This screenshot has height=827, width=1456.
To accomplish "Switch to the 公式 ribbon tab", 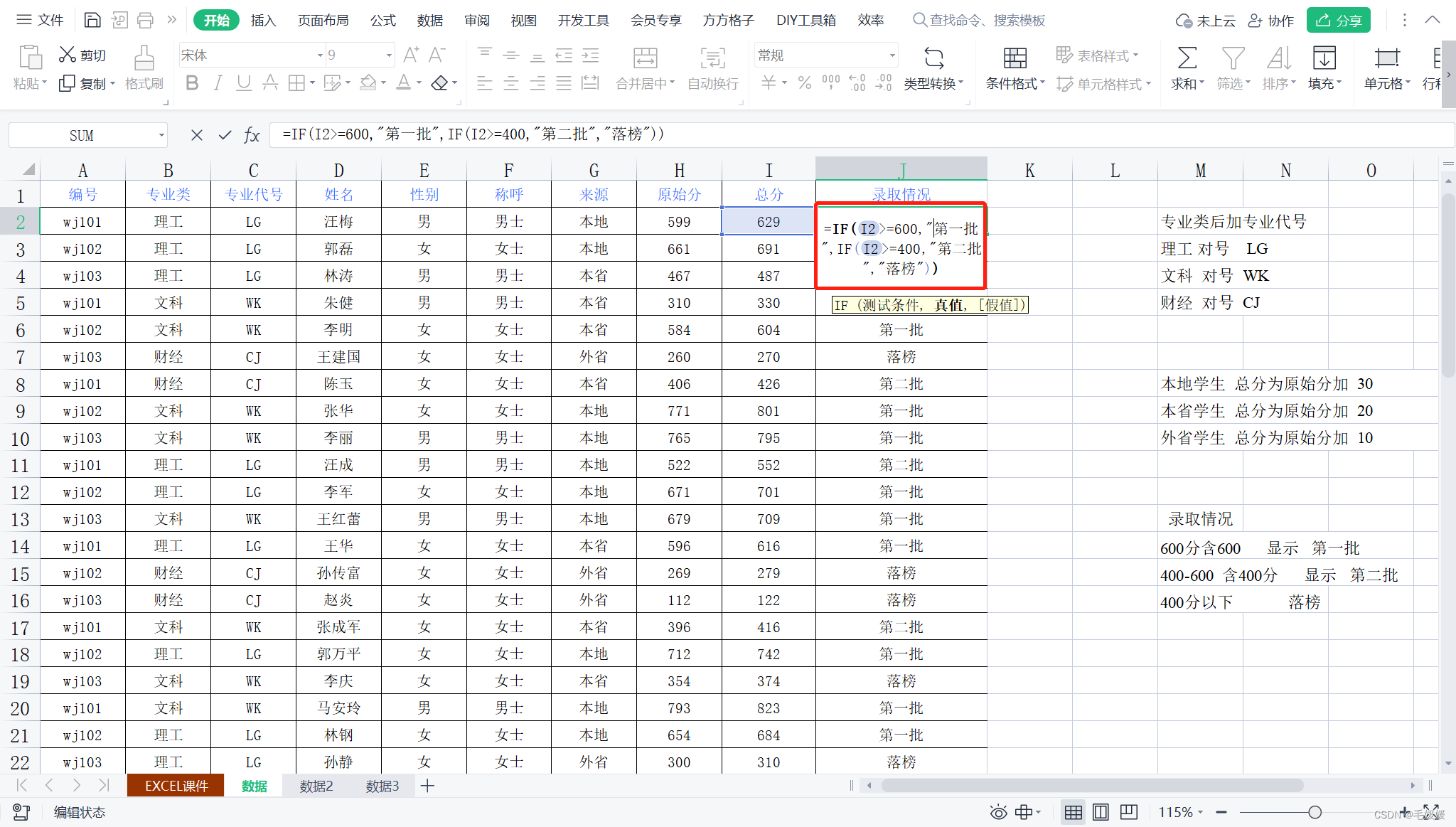I will [382, 20].
